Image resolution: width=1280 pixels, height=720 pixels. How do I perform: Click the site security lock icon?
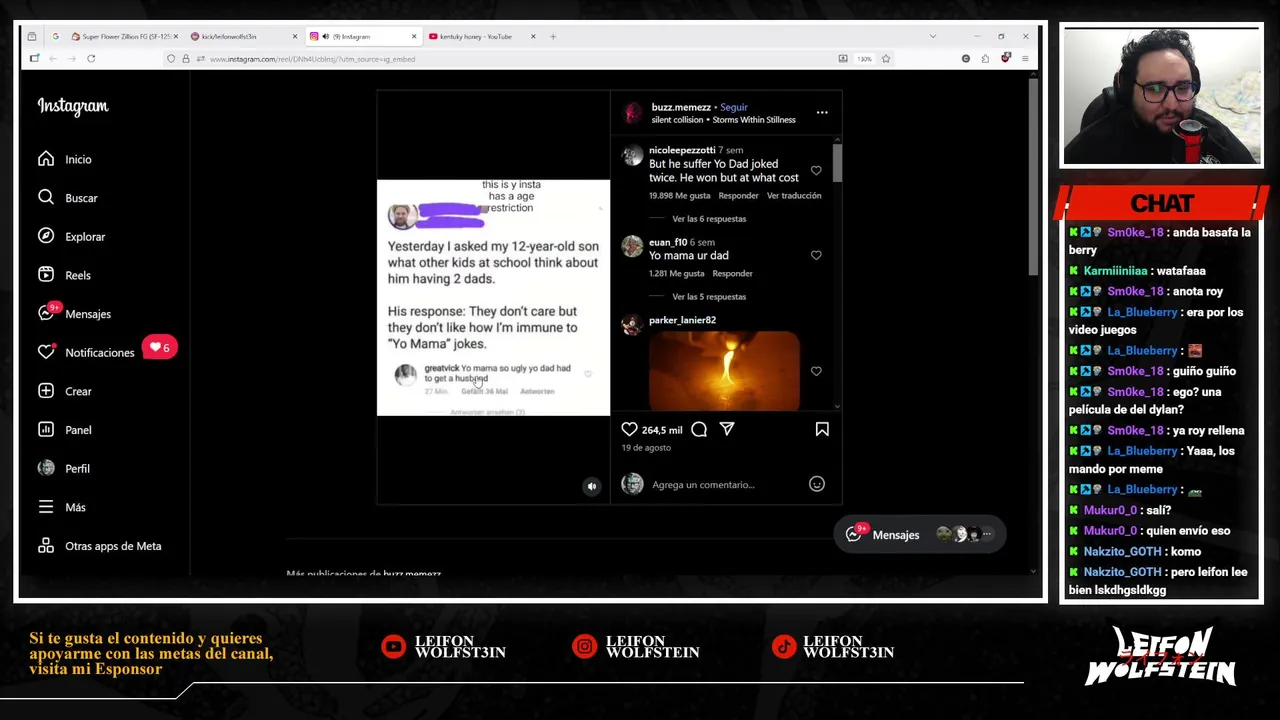(185, 59)
